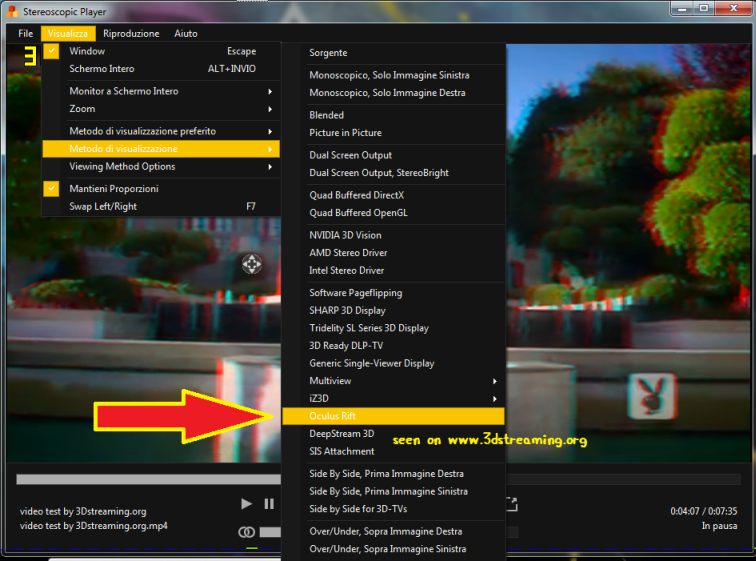This screenshot has height=561, width=756.
Task: Choose Intel Stereo Driver
Action: (393, 270)
